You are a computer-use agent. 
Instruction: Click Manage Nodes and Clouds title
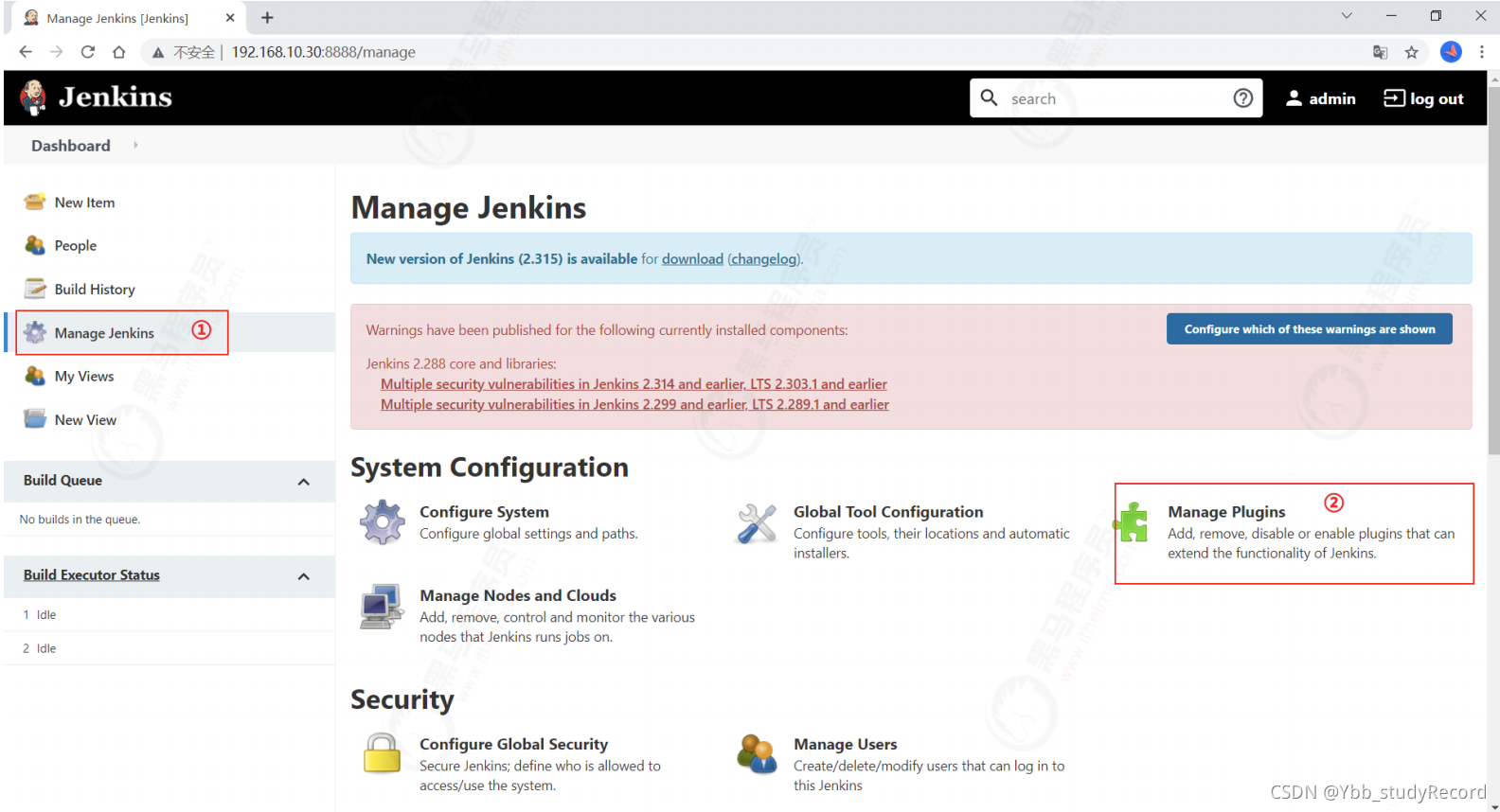point(518,595)
